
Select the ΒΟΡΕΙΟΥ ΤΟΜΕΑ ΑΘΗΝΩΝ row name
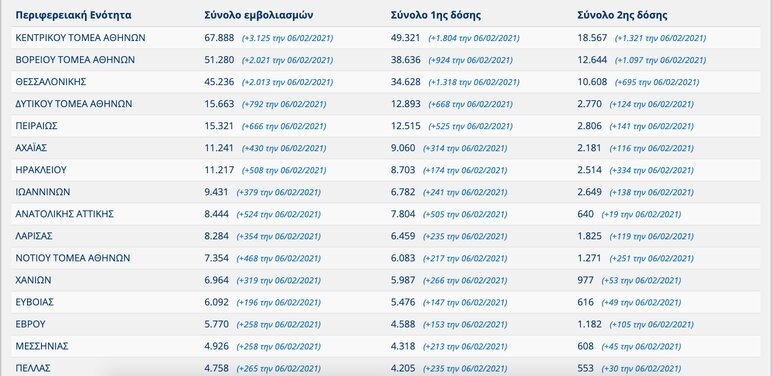click(75, 60)
